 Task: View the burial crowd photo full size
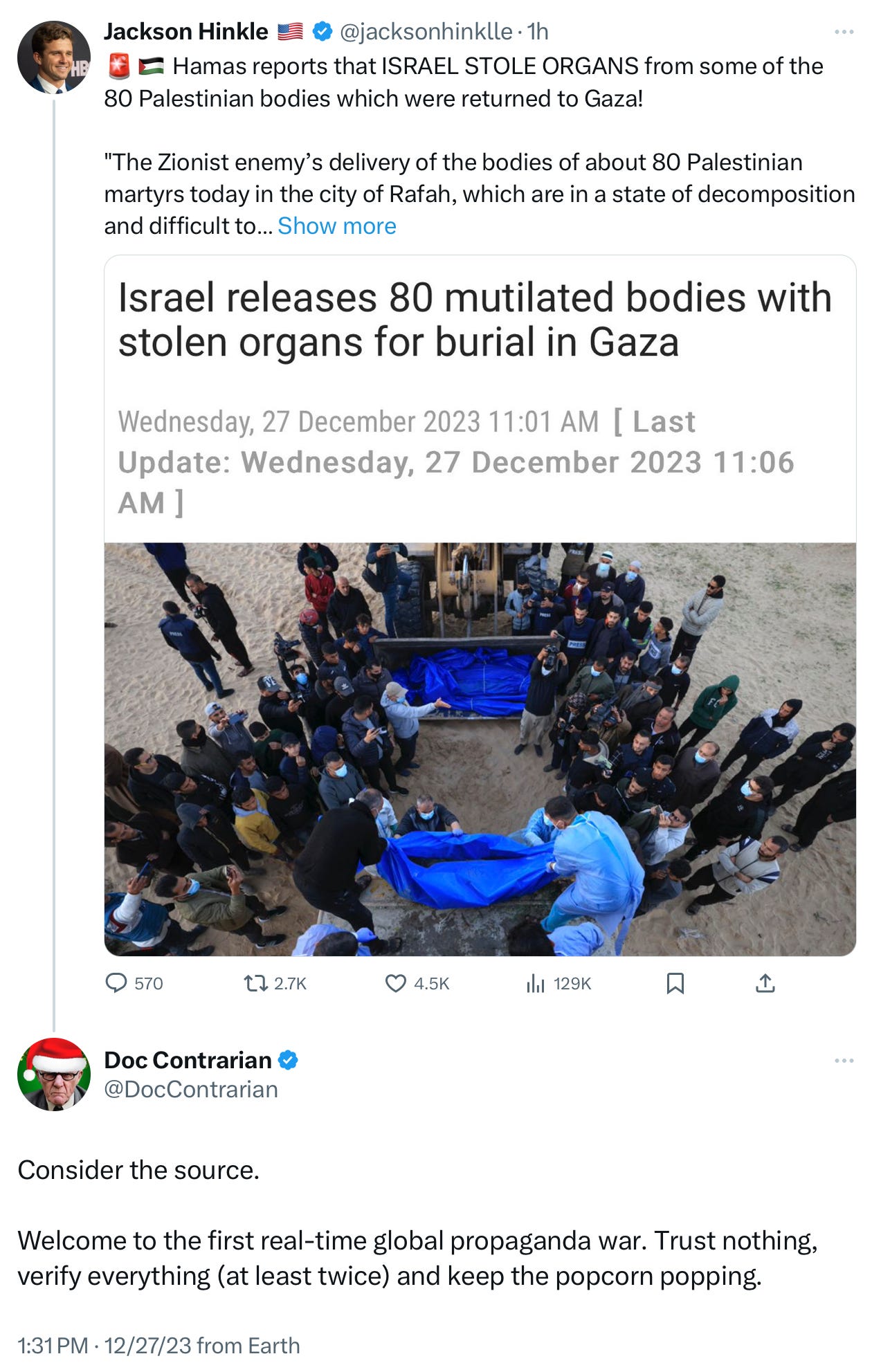pyautogui.click(x=480, y=749)
